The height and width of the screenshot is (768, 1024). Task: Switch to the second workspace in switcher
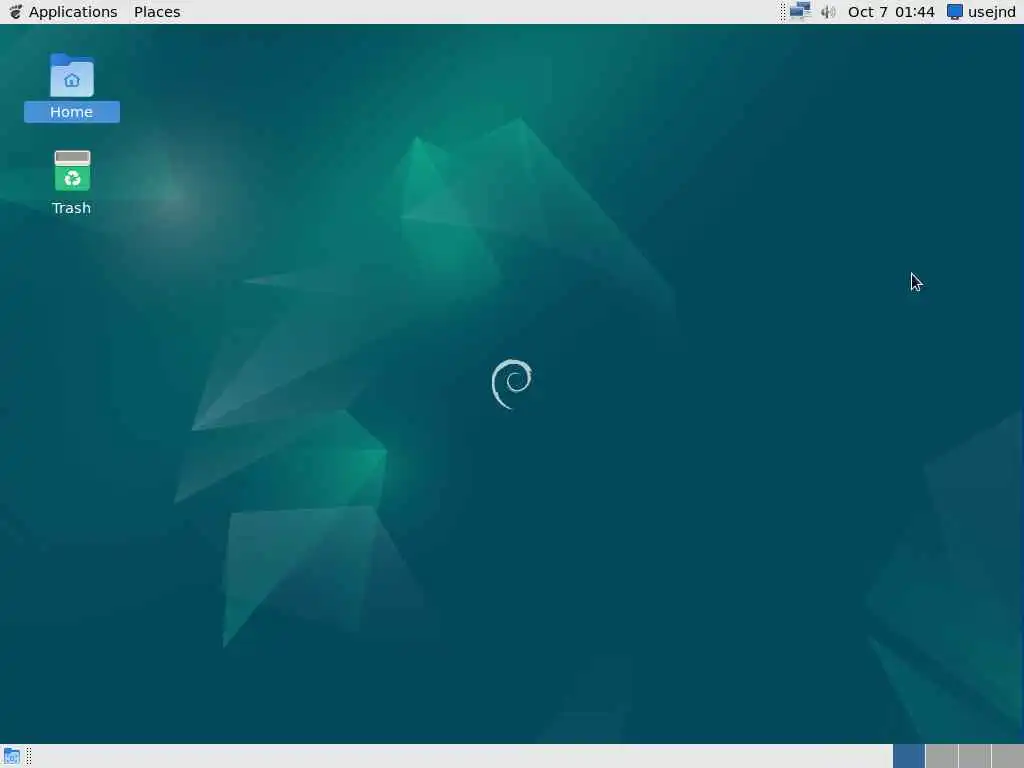click(x=942, y=756)
